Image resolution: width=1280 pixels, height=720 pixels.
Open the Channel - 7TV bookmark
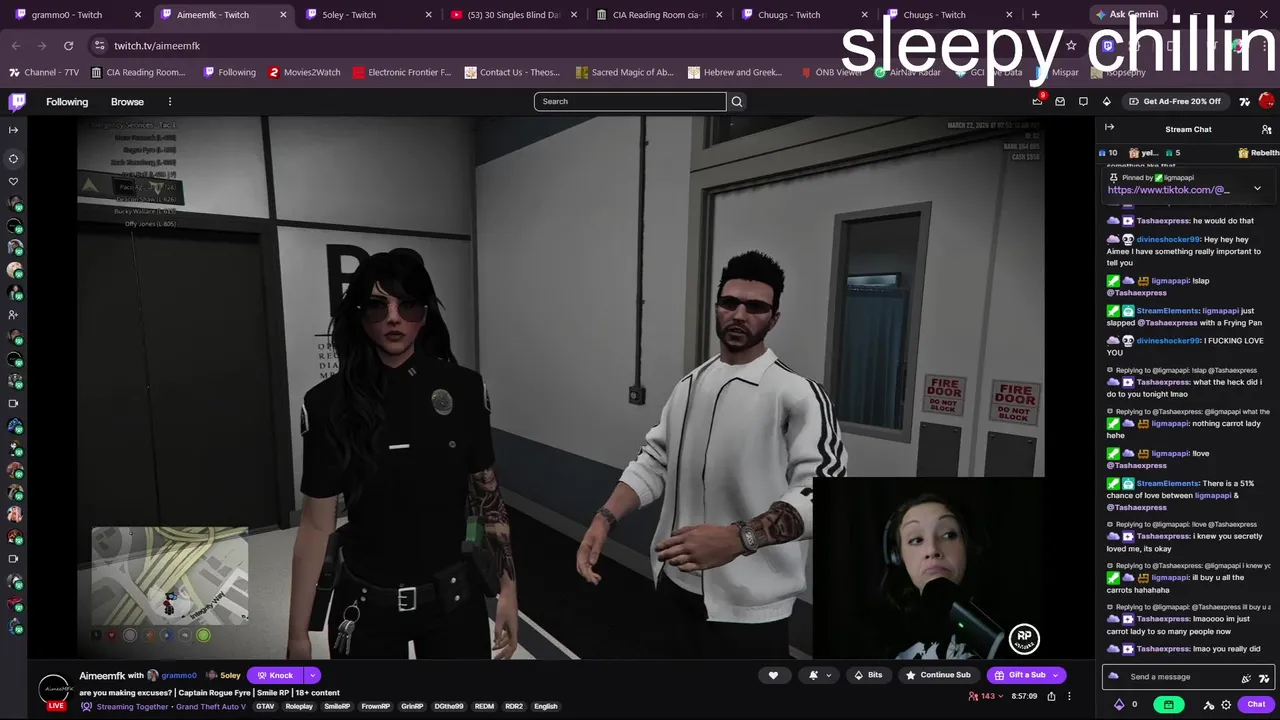[44, 72]
